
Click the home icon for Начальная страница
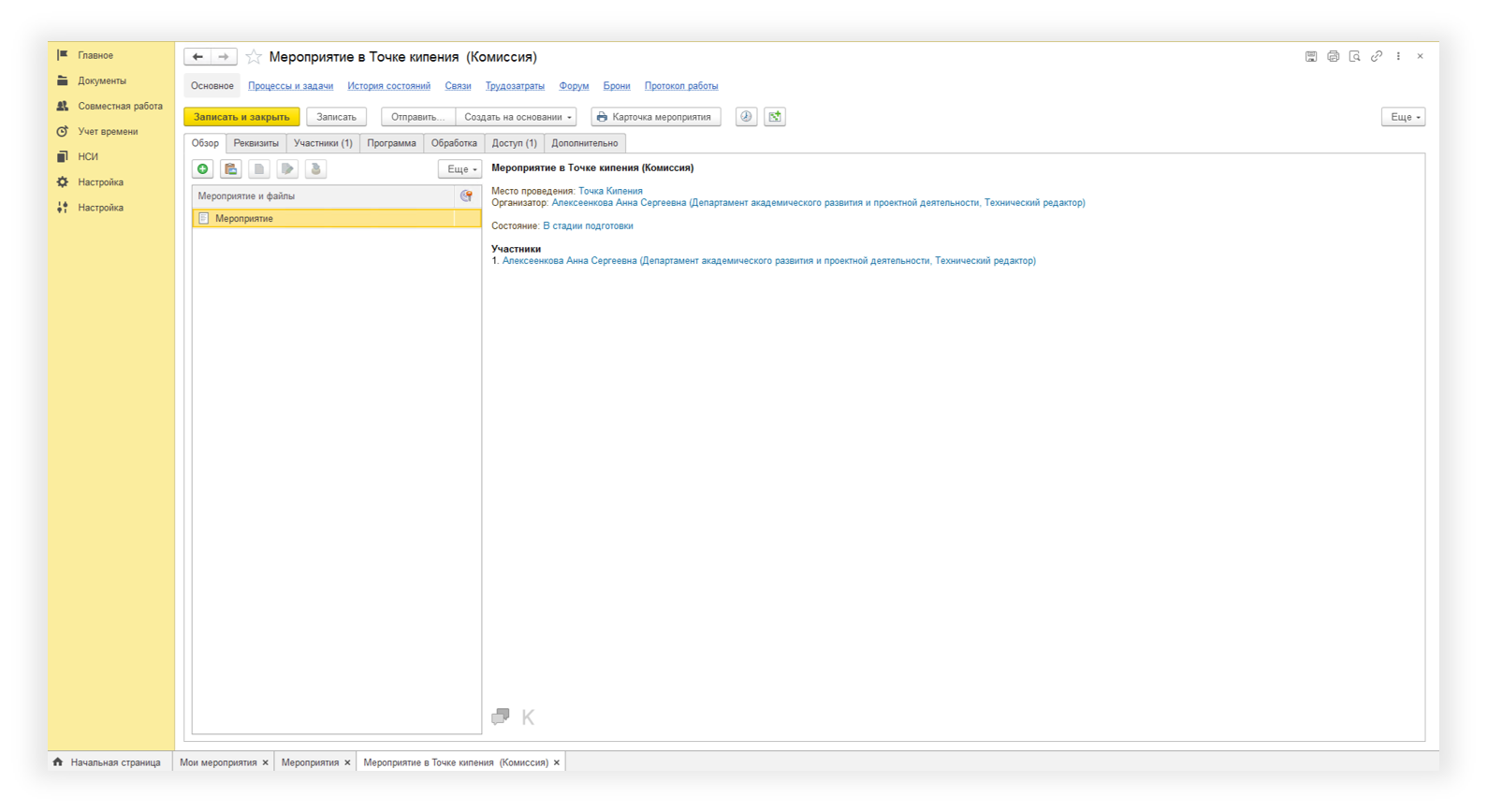(58, 762)
